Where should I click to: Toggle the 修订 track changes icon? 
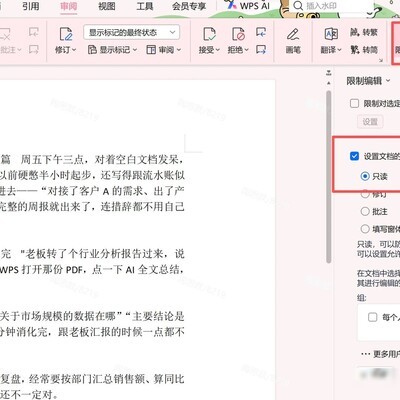coord(66,34)
